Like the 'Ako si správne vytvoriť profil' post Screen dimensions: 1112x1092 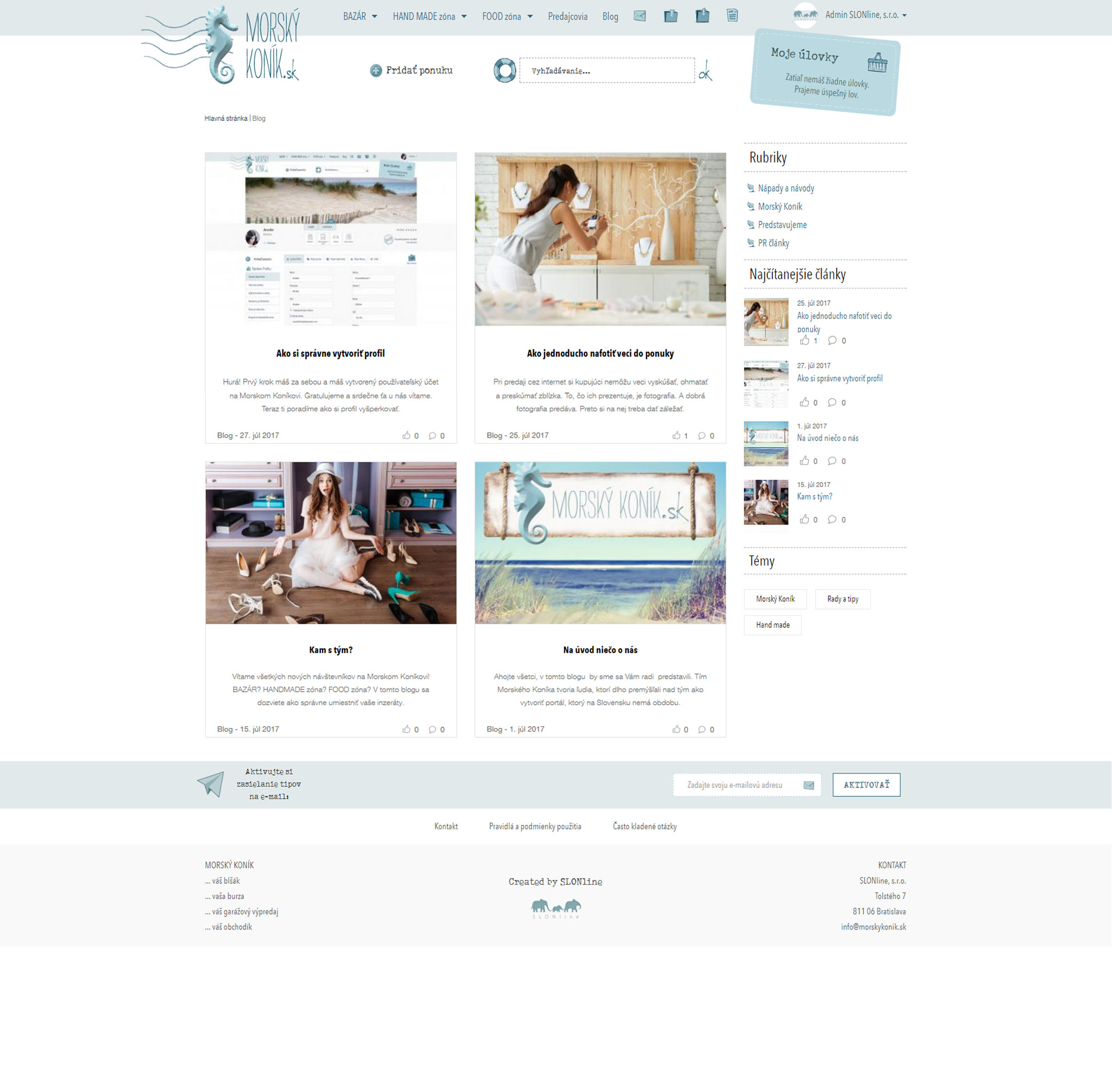coord(406,436)
